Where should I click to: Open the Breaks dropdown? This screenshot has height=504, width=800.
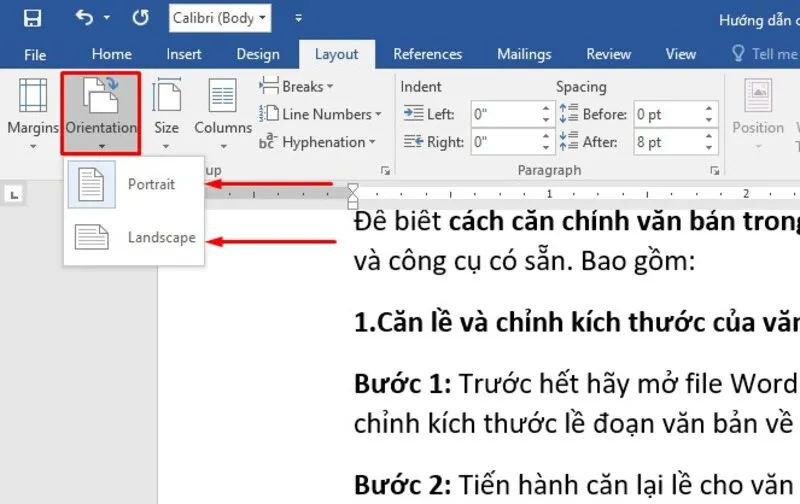point(296,86)
